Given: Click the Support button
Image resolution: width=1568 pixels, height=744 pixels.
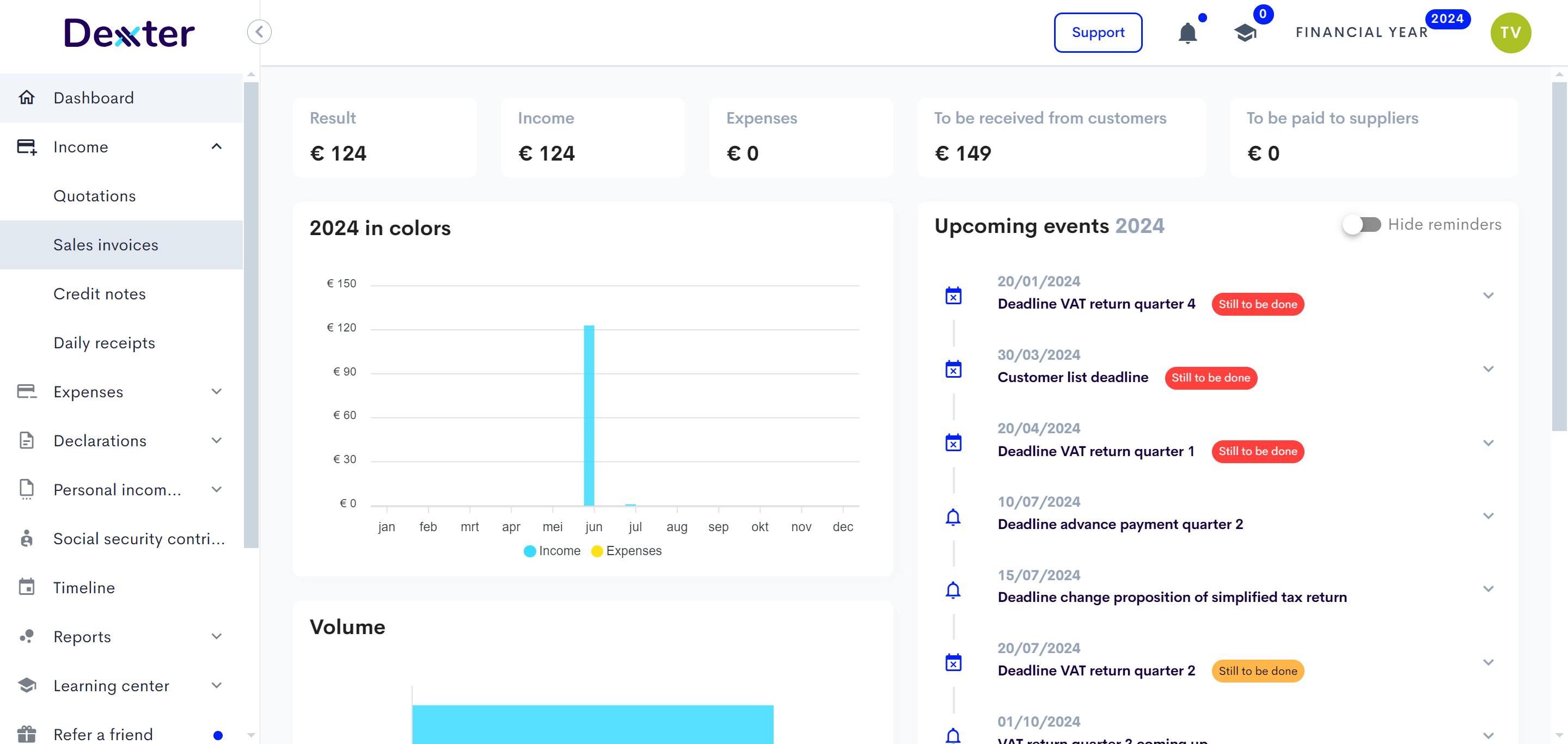Looking at the screenshot, I should pos(1098,32).
